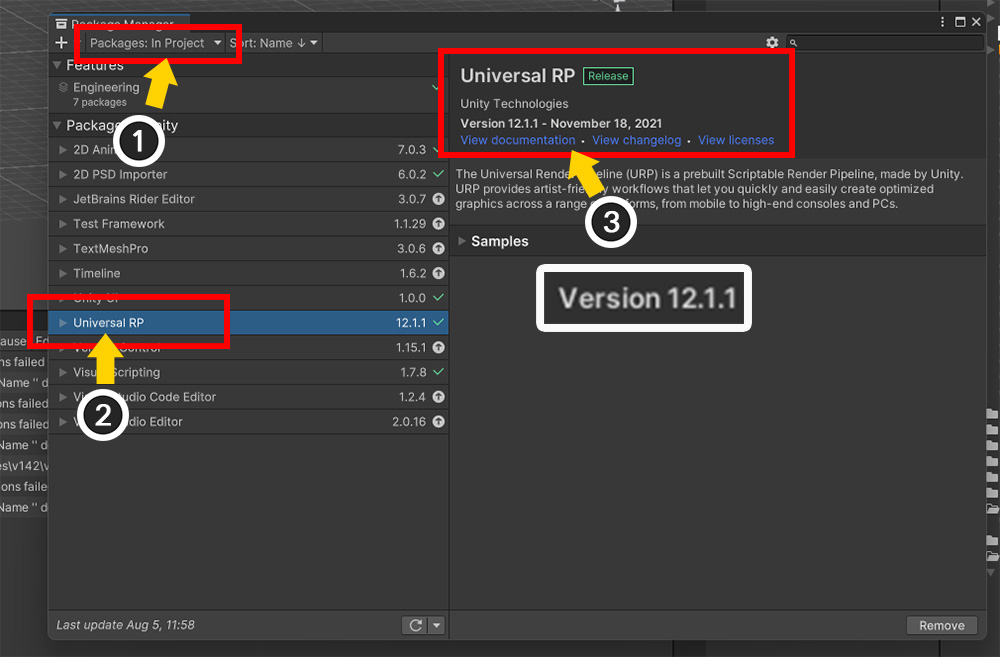Click the refresh package list button

click(x=415, y=625)
